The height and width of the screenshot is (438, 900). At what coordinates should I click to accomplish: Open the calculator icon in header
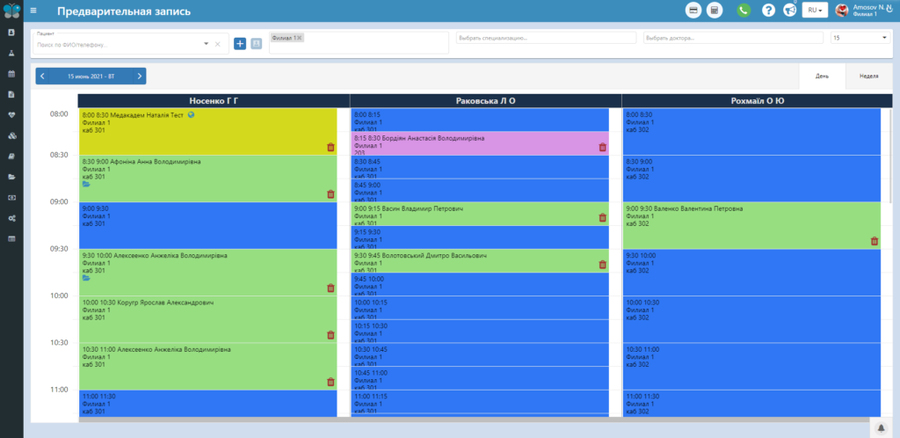tap(714, 10)
